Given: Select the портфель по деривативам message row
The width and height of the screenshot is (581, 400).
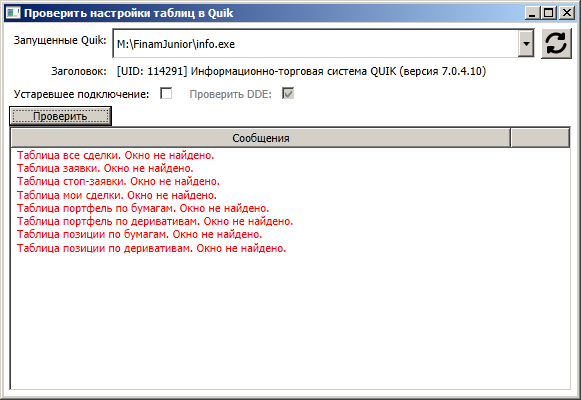Looking at the screenshot, I should point(290,221).
